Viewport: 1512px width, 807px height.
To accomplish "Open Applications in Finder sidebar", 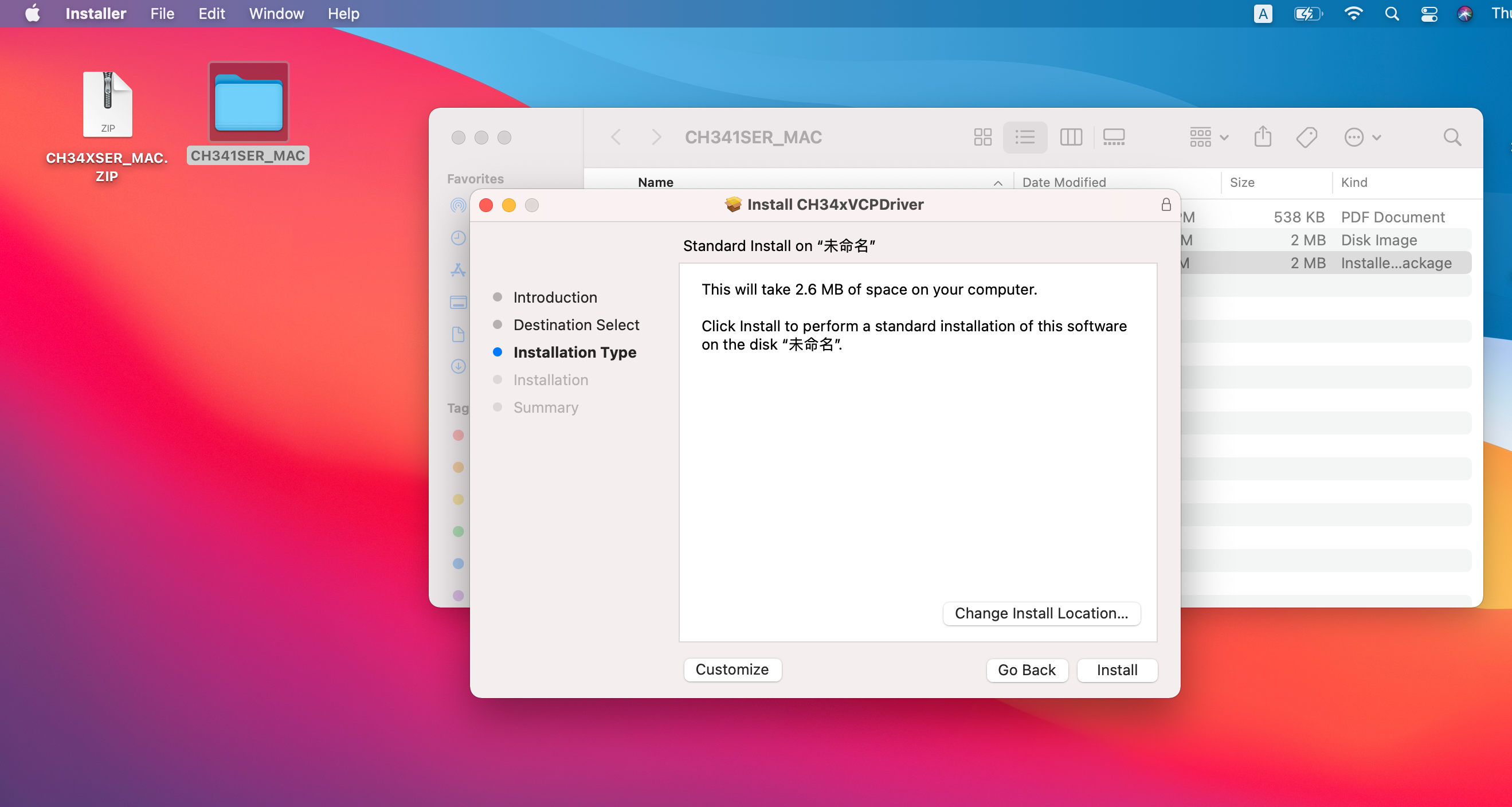I will point(458,269).
